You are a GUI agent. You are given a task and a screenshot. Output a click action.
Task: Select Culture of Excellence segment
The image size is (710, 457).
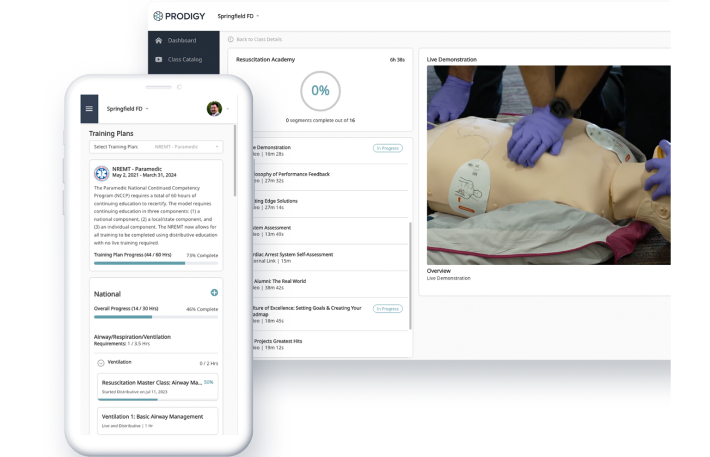tap(331, 314)
